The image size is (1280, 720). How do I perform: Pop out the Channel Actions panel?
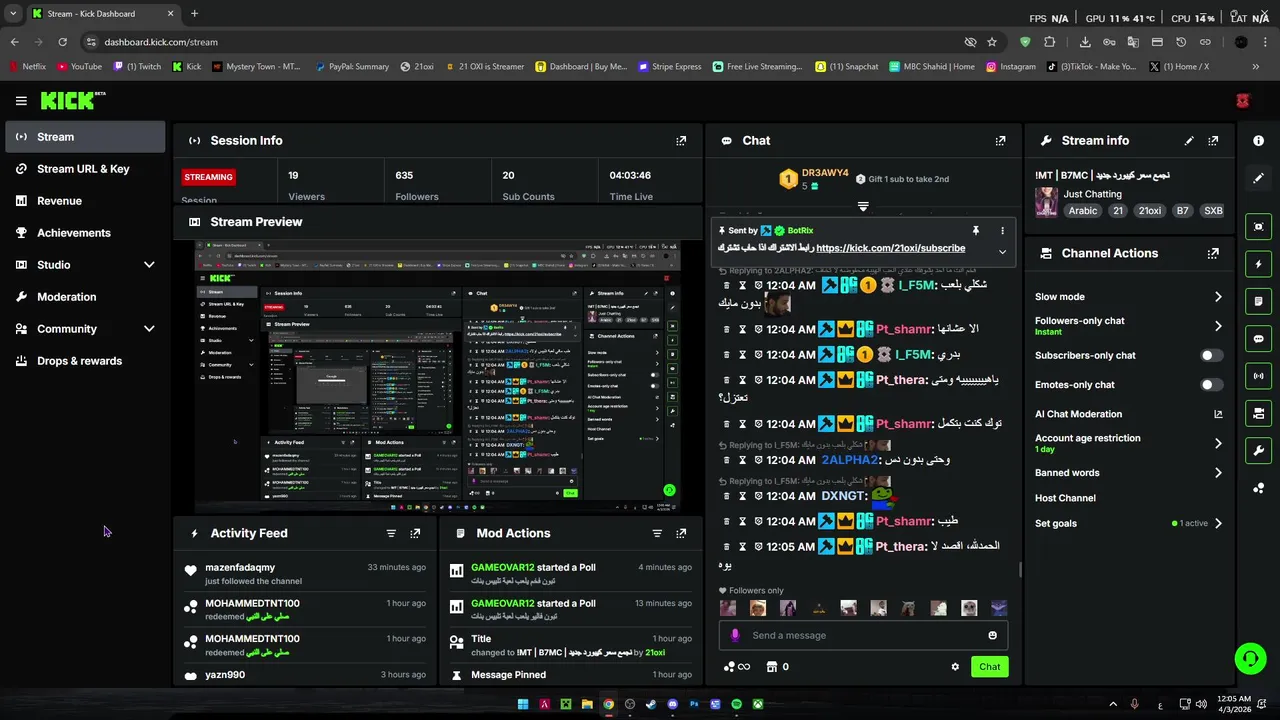coord(1213,254)
